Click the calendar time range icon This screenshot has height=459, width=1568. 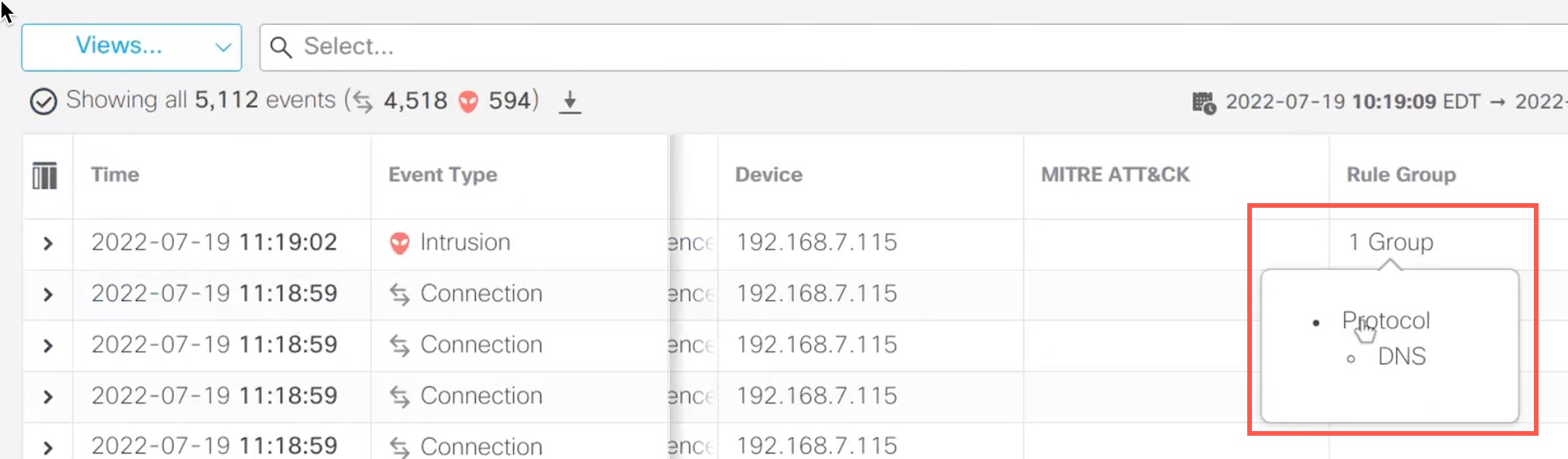(x=1203, y=102)
